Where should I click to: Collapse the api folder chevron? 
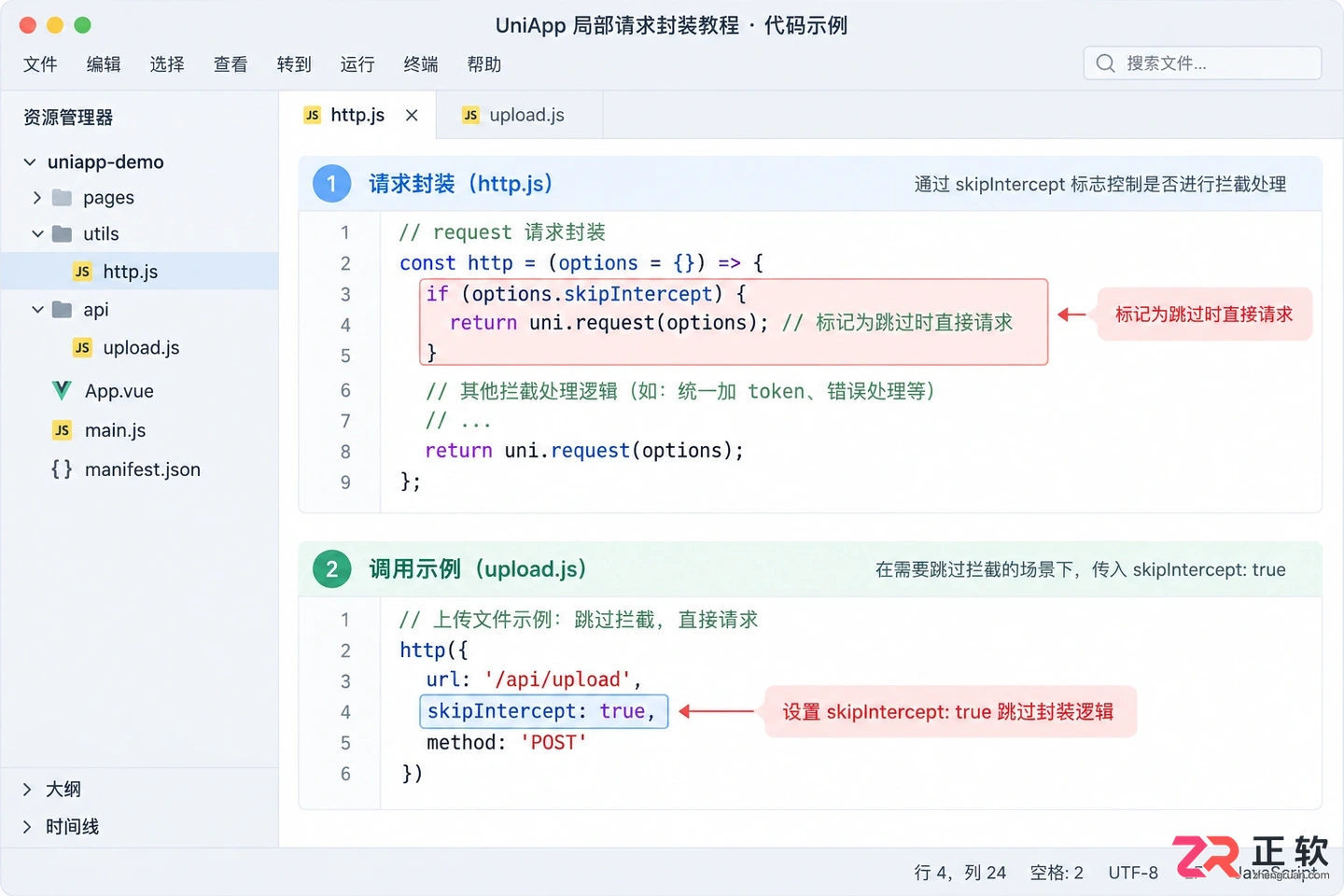coord(37,310)
